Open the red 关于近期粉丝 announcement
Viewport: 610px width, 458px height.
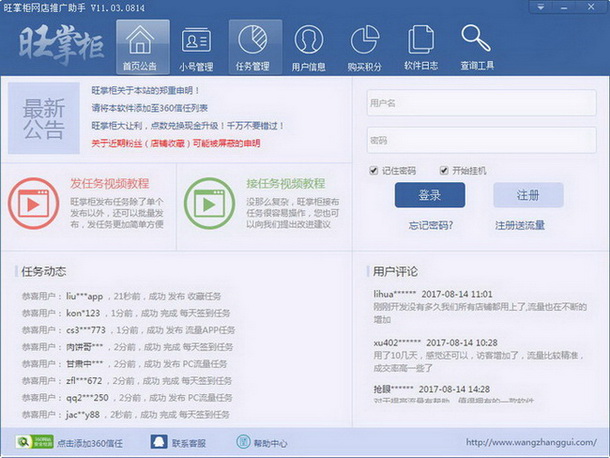(176, 143)
